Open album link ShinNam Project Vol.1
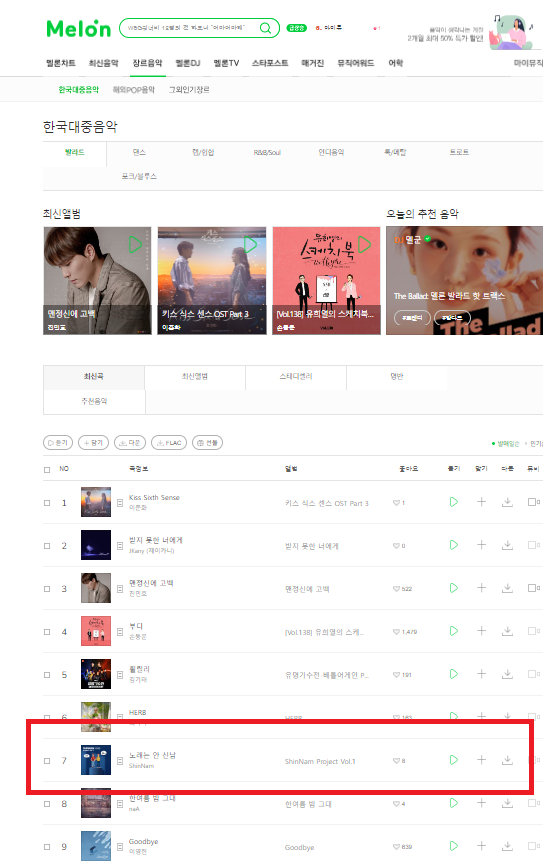Screen dimensions: 543x865 [x=320, y=761]
